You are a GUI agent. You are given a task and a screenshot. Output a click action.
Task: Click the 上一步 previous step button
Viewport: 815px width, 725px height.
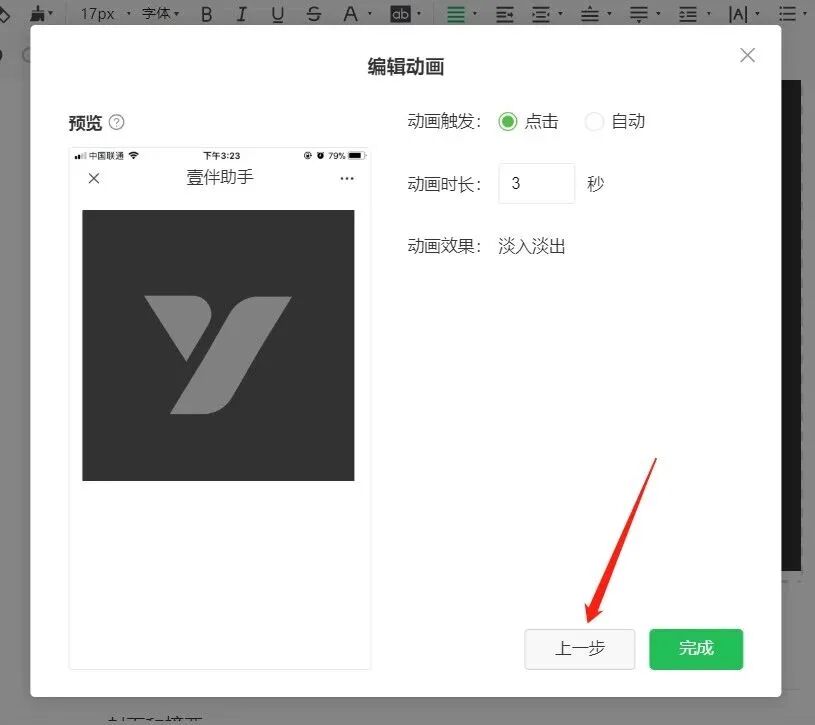click(x=580, y=649)
